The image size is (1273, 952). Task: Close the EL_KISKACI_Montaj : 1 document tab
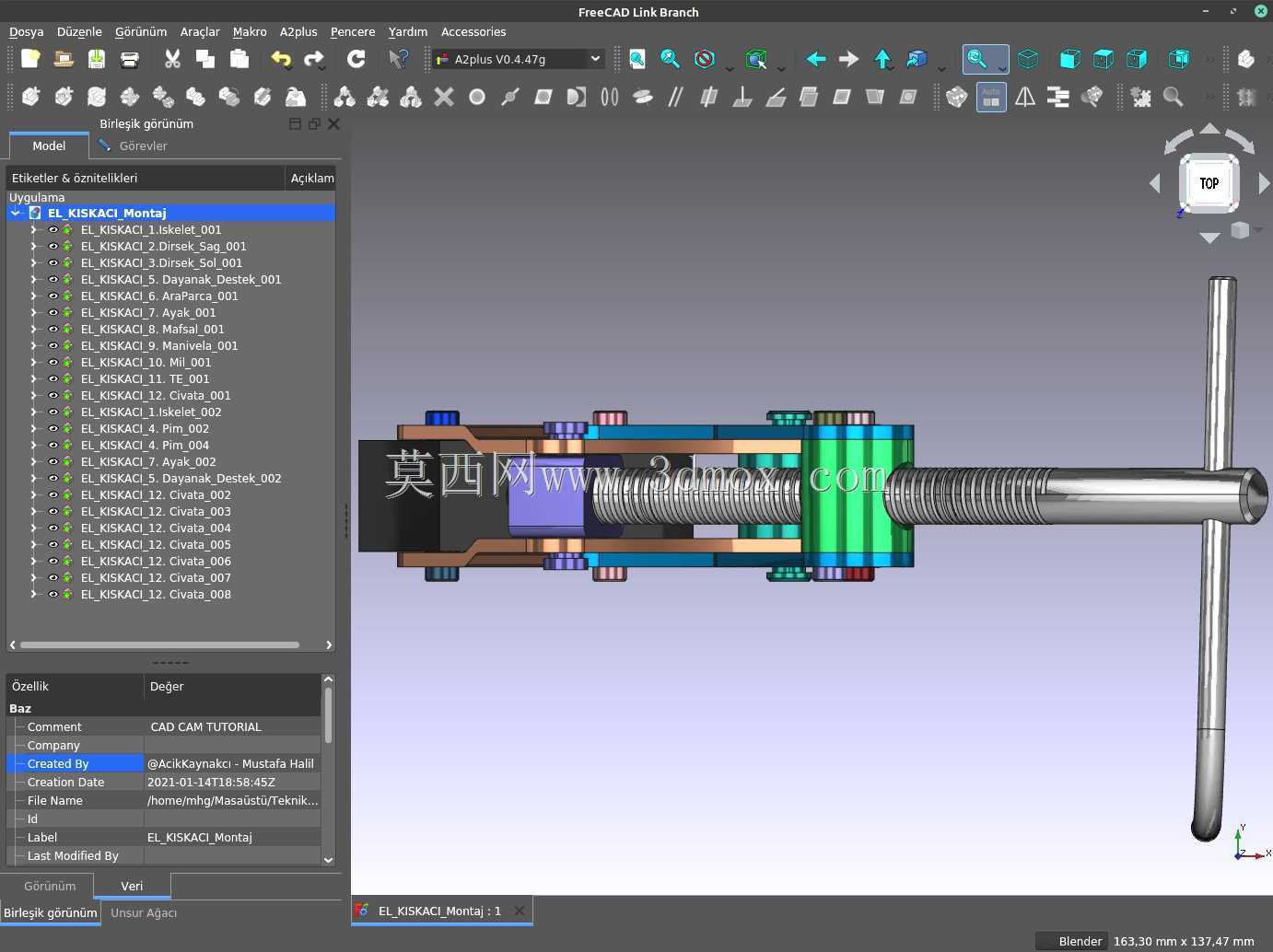pyautogui.click(x=520, y=911)
